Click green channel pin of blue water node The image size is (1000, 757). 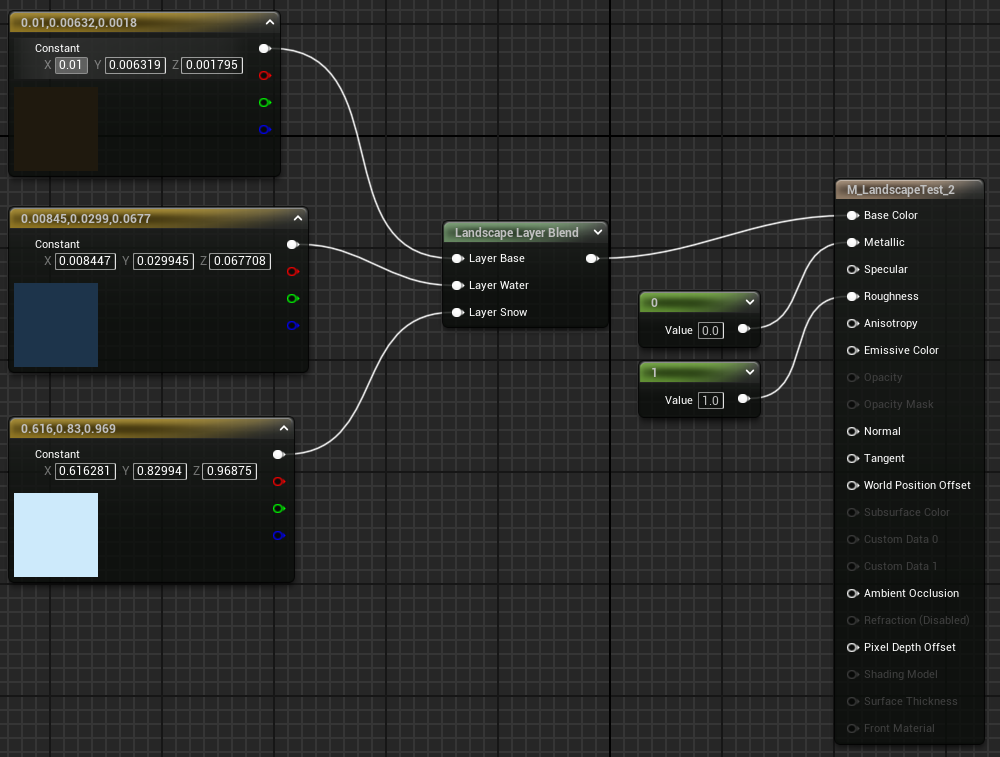293,298
